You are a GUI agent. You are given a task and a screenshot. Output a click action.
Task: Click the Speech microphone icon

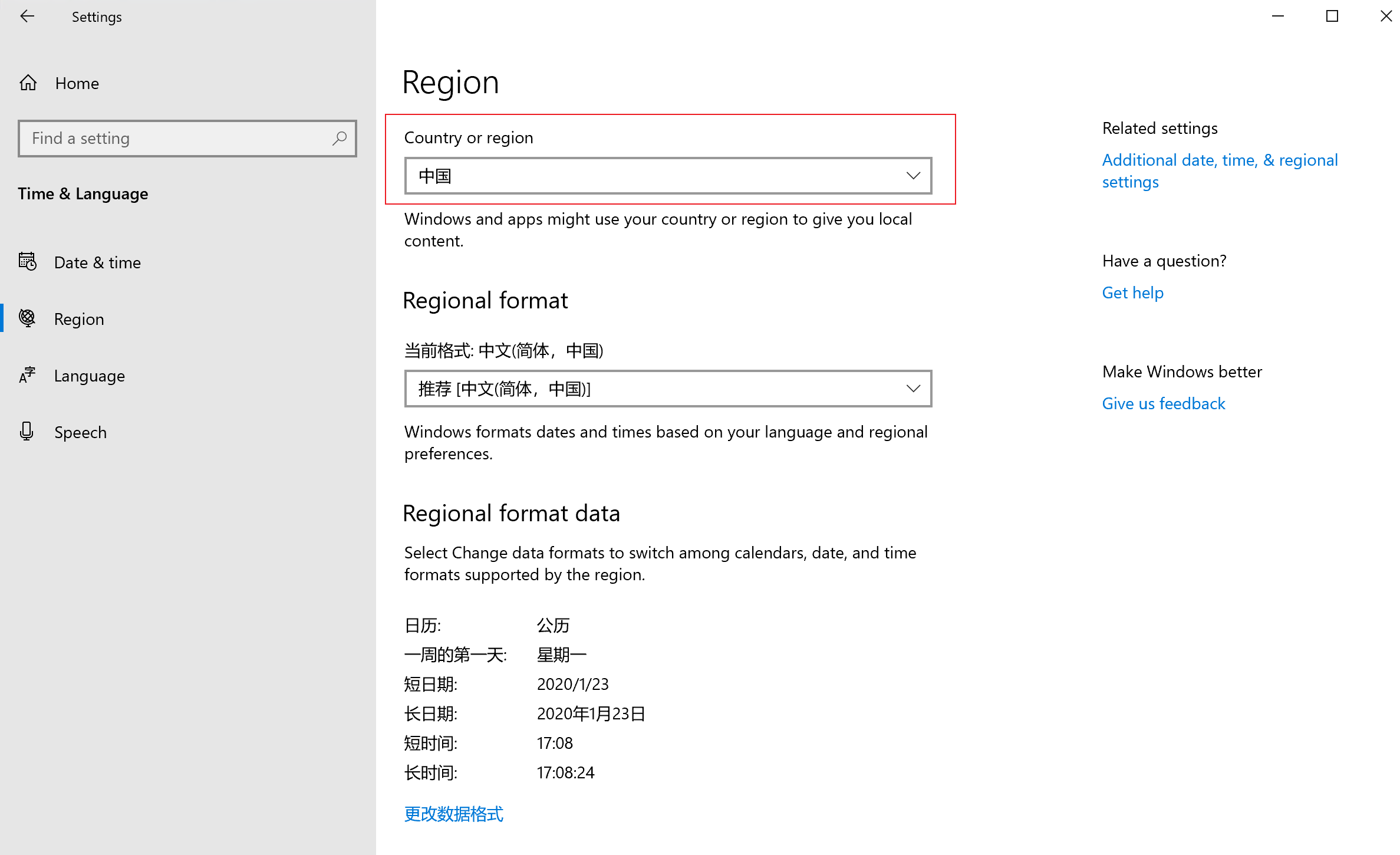pos(27,432)
